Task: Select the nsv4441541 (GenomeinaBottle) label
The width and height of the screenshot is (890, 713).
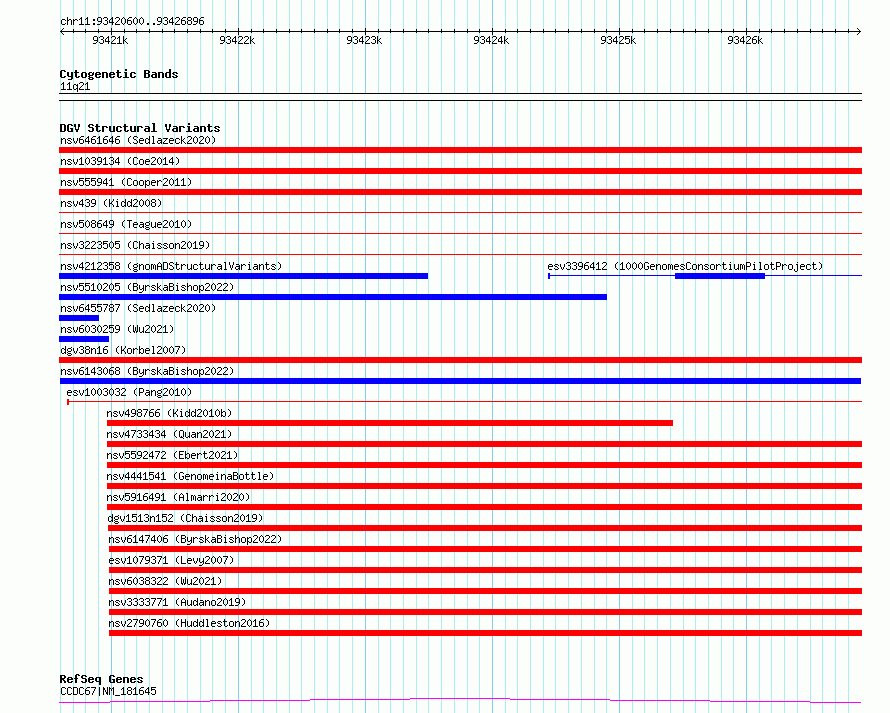Action: click(190, 476)
